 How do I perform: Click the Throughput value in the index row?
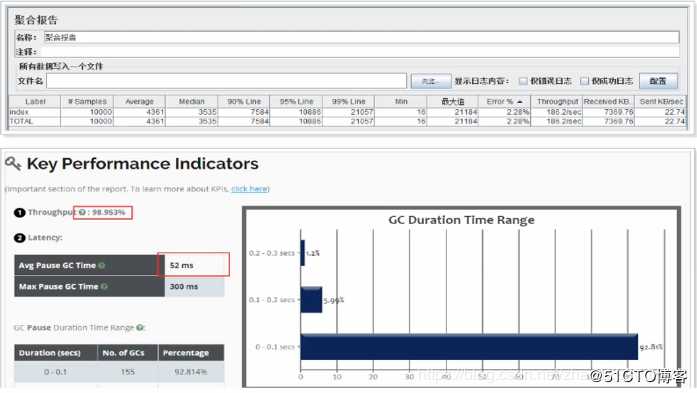557,112
